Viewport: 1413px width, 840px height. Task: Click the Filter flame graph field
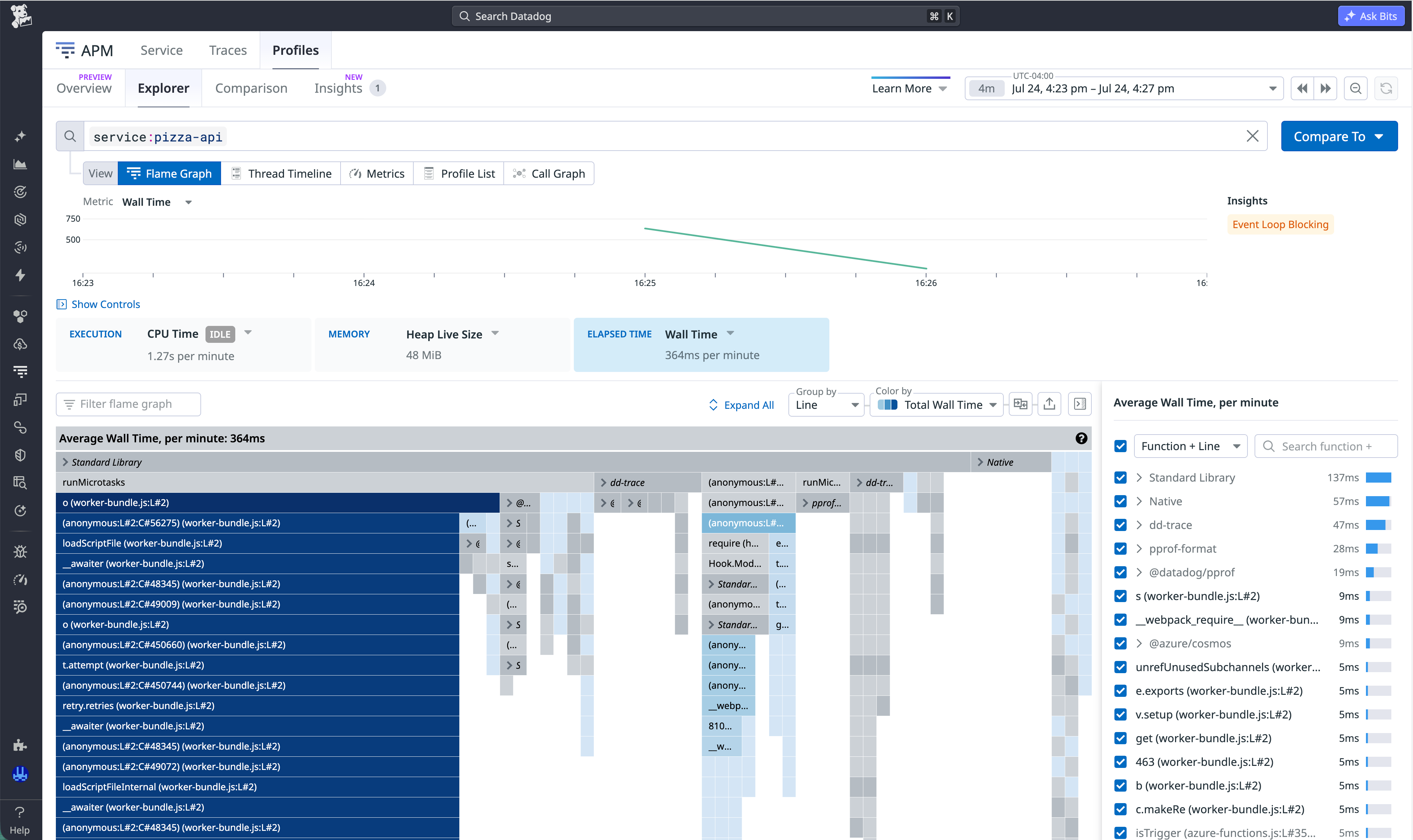[x=129, y=404]
